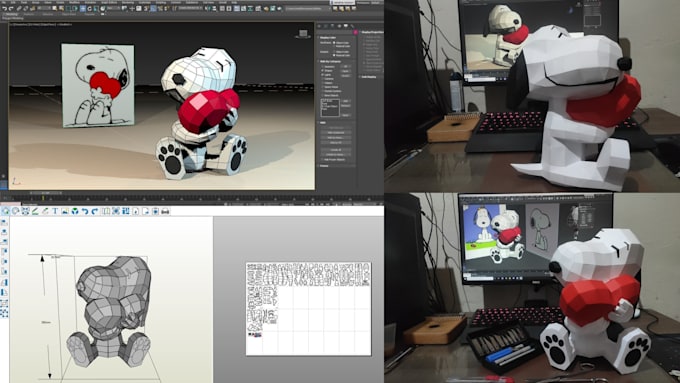Click bottom icon in Pepakura left sidebar

pos(4,313)
